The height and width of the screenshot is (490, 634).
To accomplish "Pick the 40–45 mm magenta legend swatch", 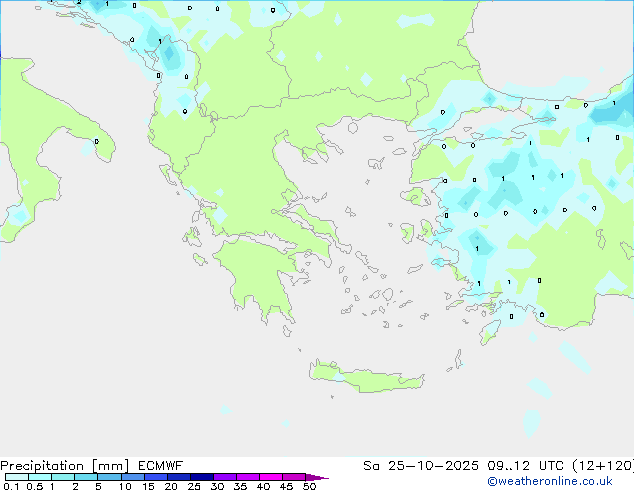I will (x=271, y=477).
